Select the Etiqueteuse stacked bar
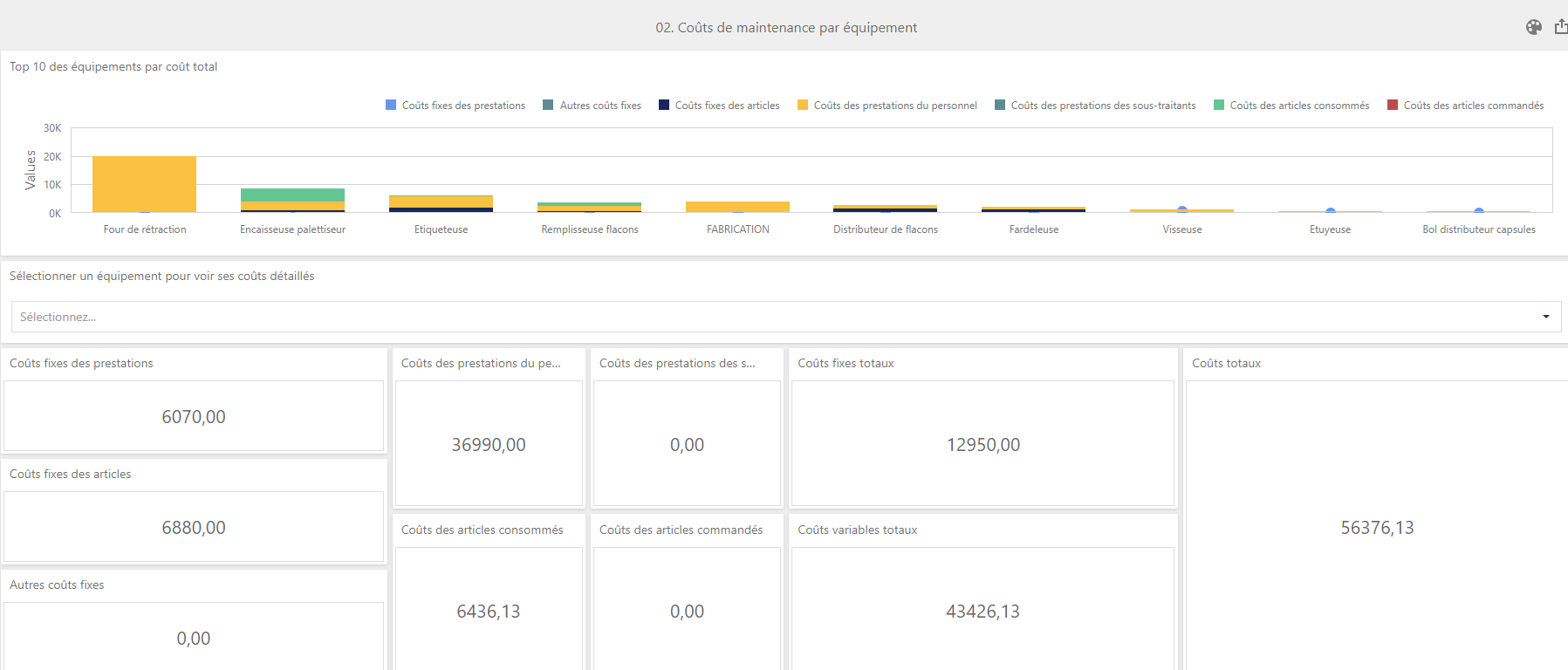Viewport: 1568px width, 670px height. coord(441,203)
